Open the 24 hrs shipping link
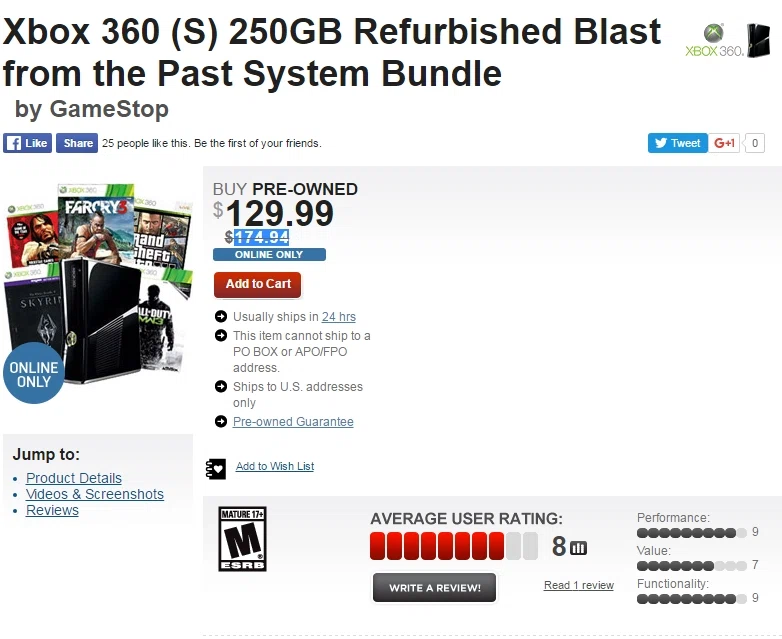 [339, 317]
